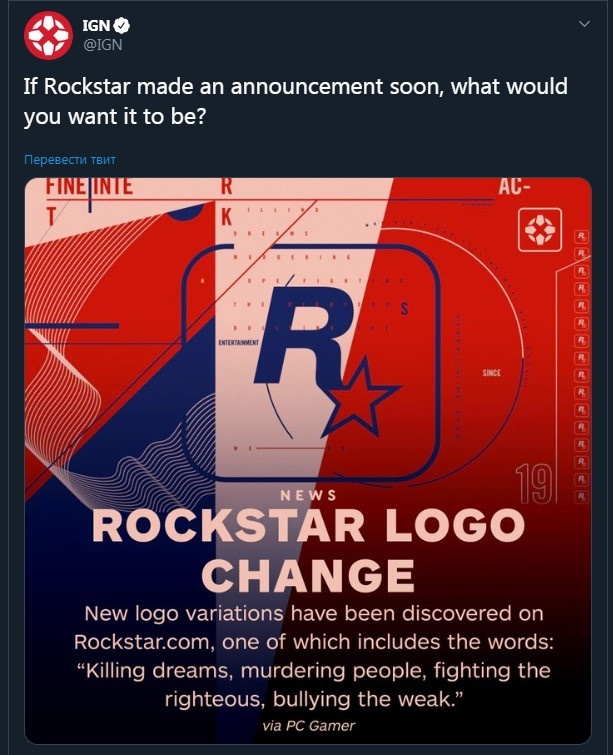The width and height of the screenshot is (613, 755).
Task: Click the IGN profile avatar
Action: (x=49, y=36)
